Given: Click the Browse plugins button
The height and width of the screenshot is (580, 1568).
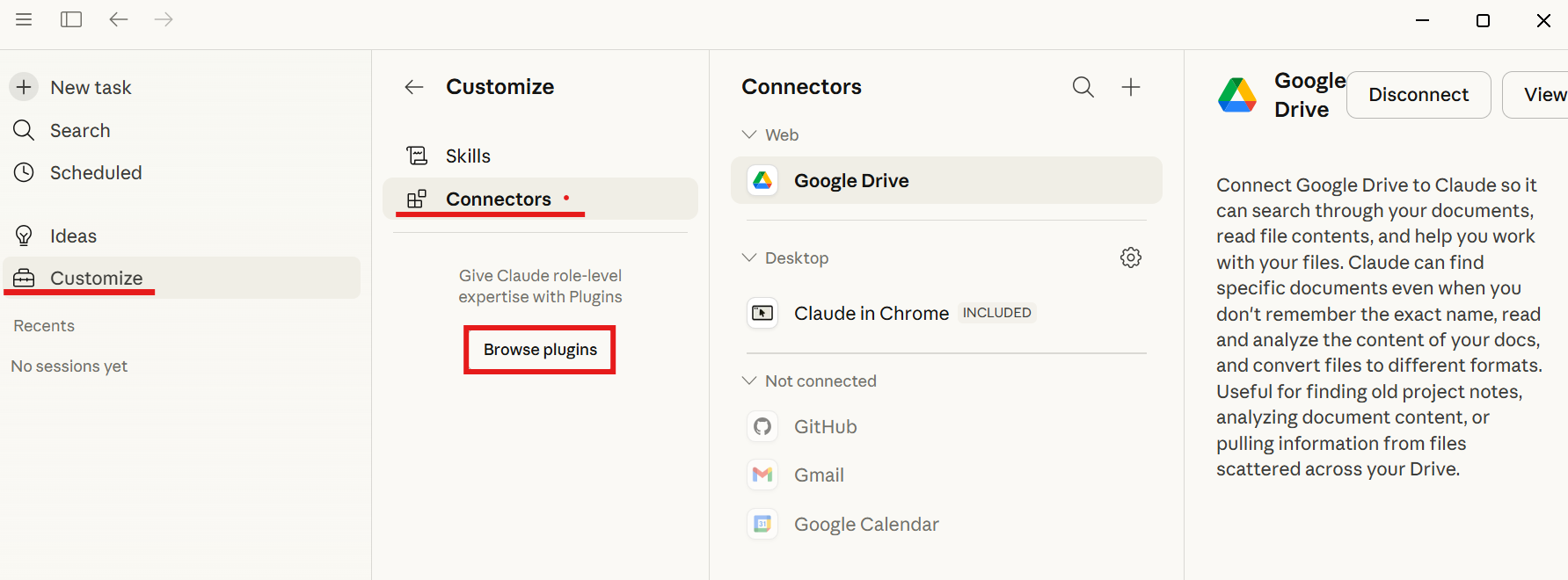Looking at the screenshot, I should [x=539, y=349].
